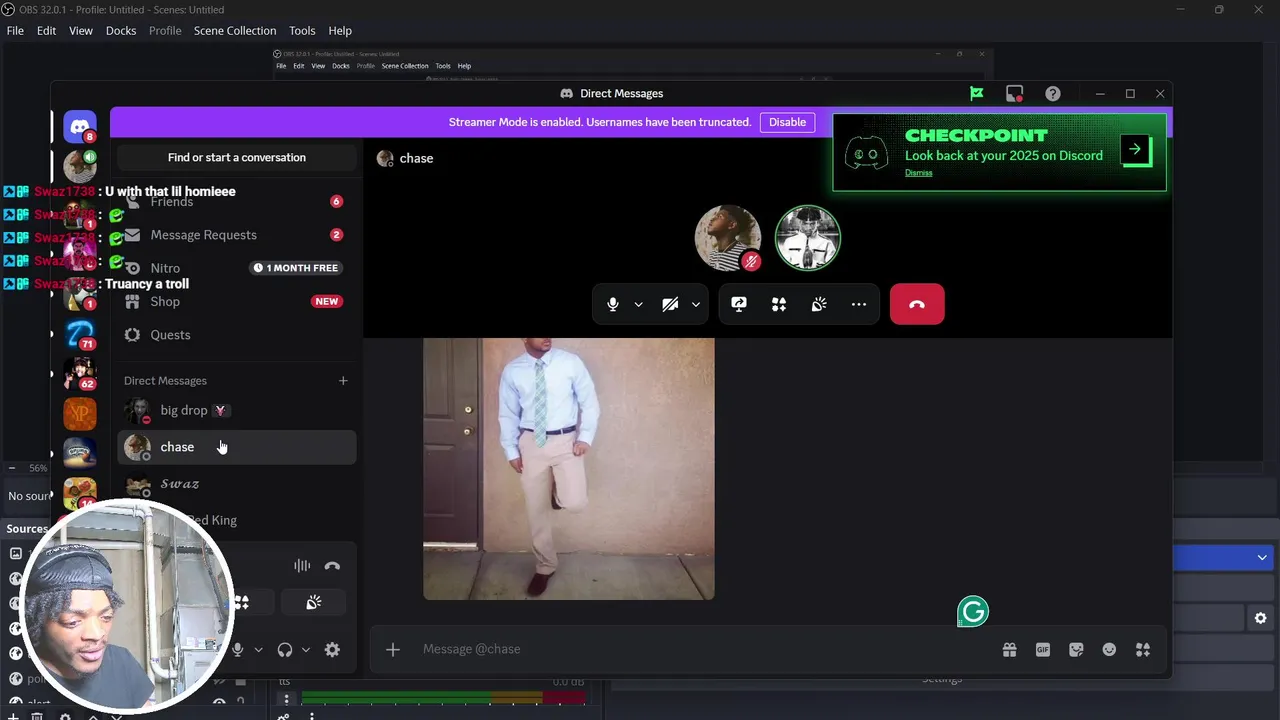Screen dimensions: 1280x720
Task: Remove selected source with OBS trash icon
Action: (37, 715)
